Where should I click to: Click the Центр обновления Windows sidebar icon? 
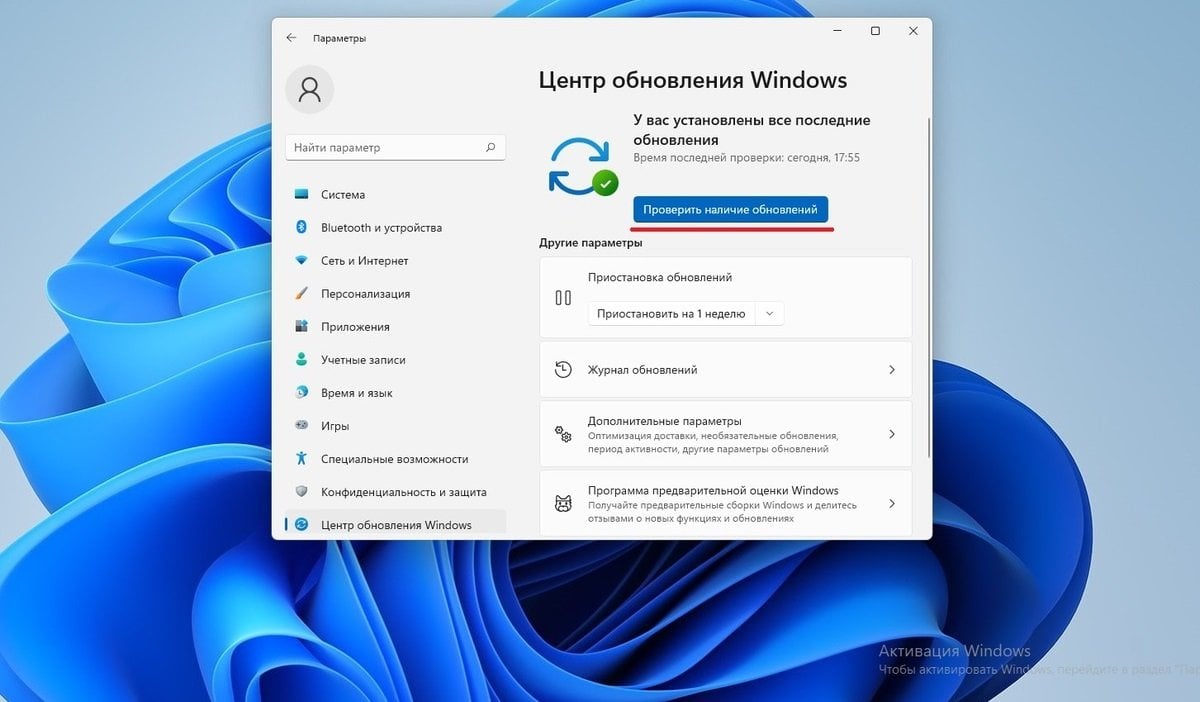(301, 525)
